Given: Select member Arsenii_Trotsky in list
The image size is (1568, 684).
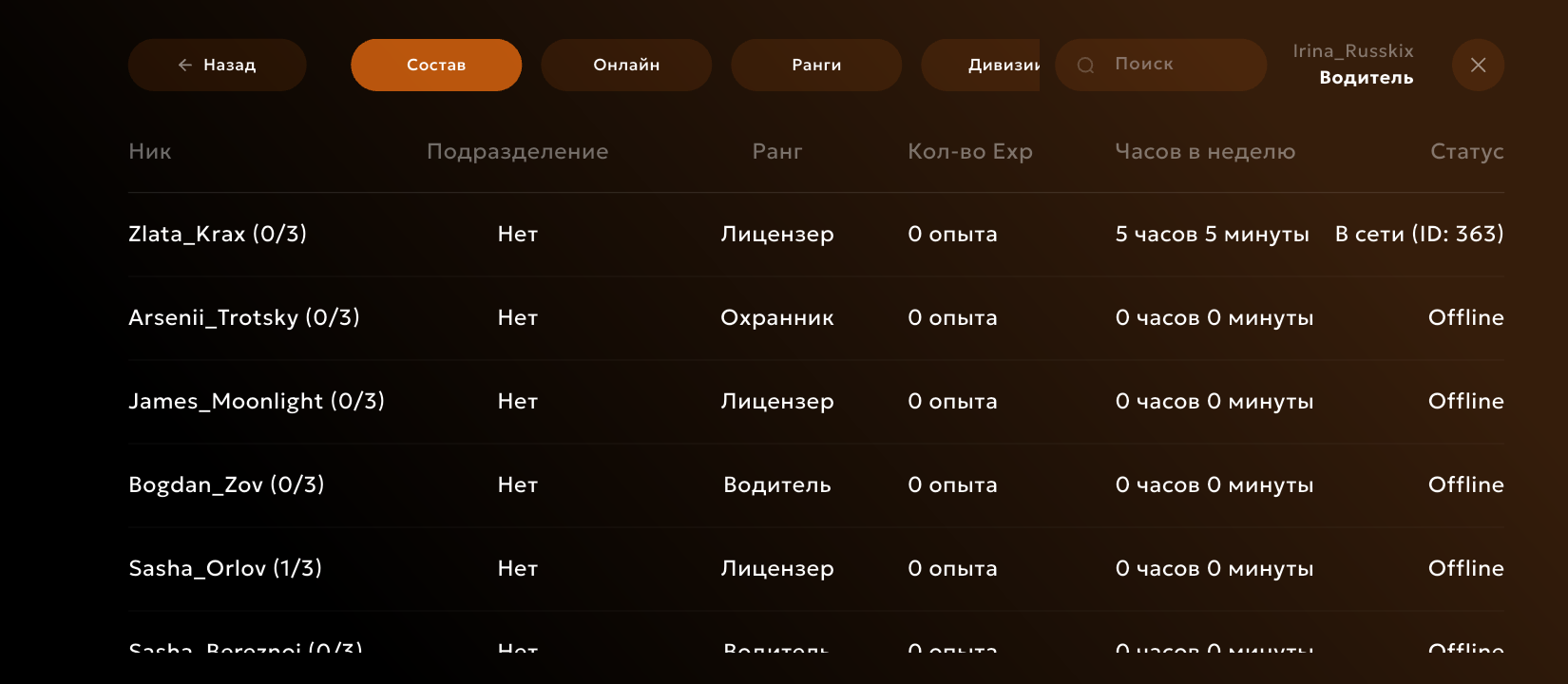Looking at the screenshot, I should [x=244, y=317].
